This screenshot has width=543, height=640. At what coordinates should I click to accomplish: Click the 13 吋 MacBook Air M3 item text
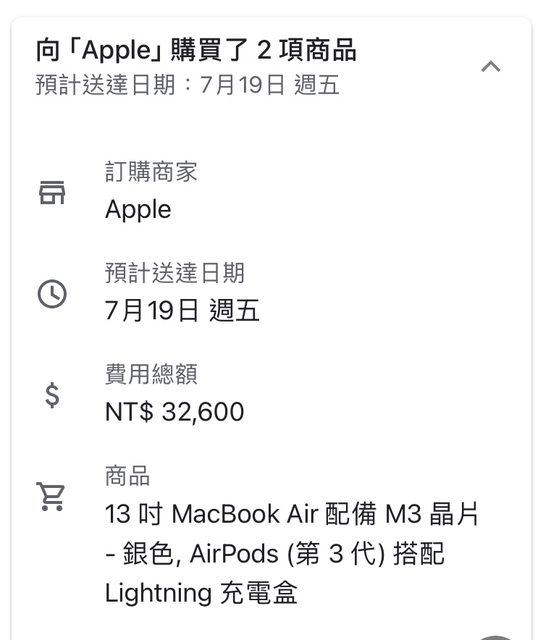click(x=292, y=514)
